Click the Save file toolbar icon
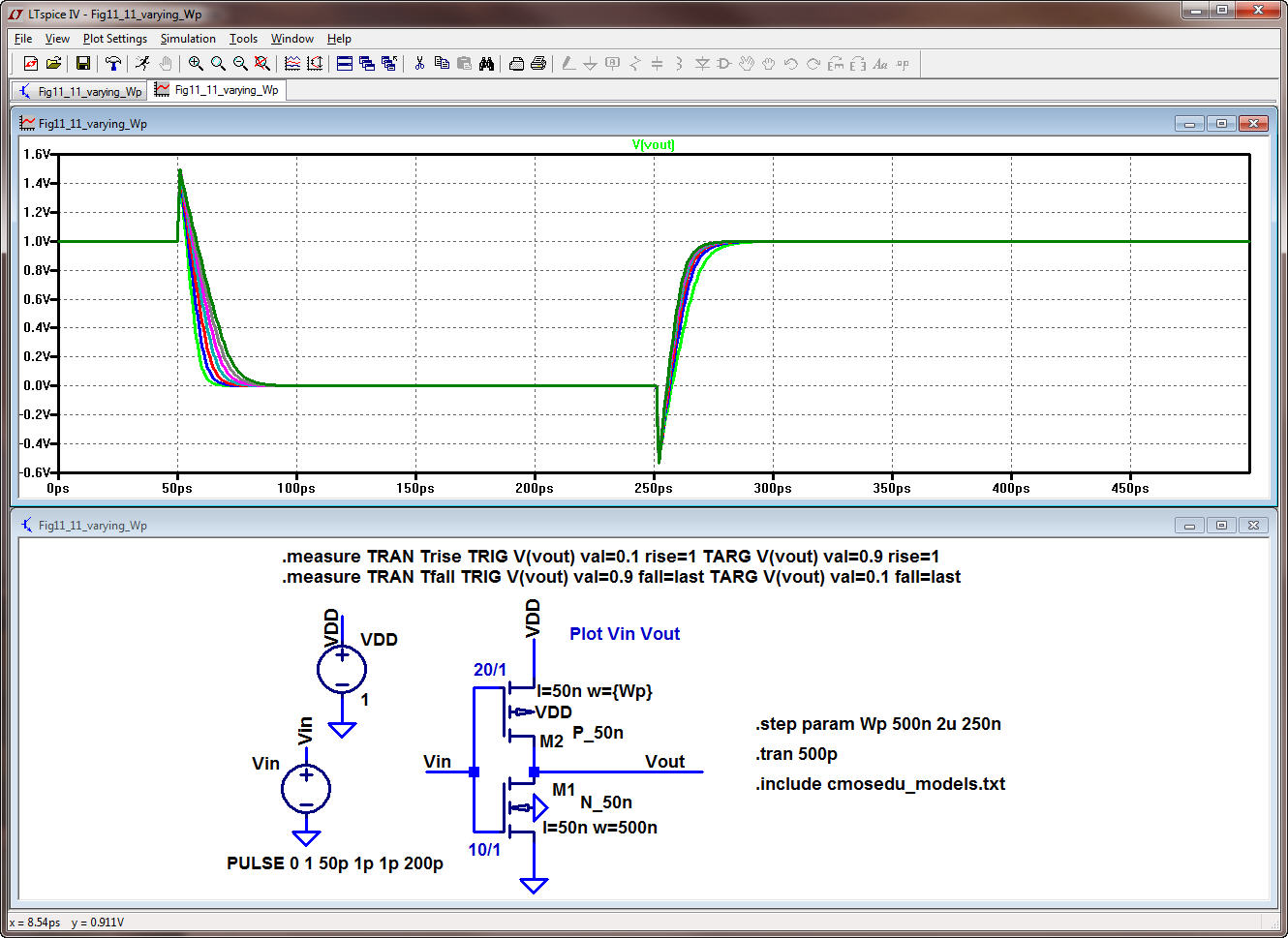This screenshot has height=938, width=1288. (83, 63)
